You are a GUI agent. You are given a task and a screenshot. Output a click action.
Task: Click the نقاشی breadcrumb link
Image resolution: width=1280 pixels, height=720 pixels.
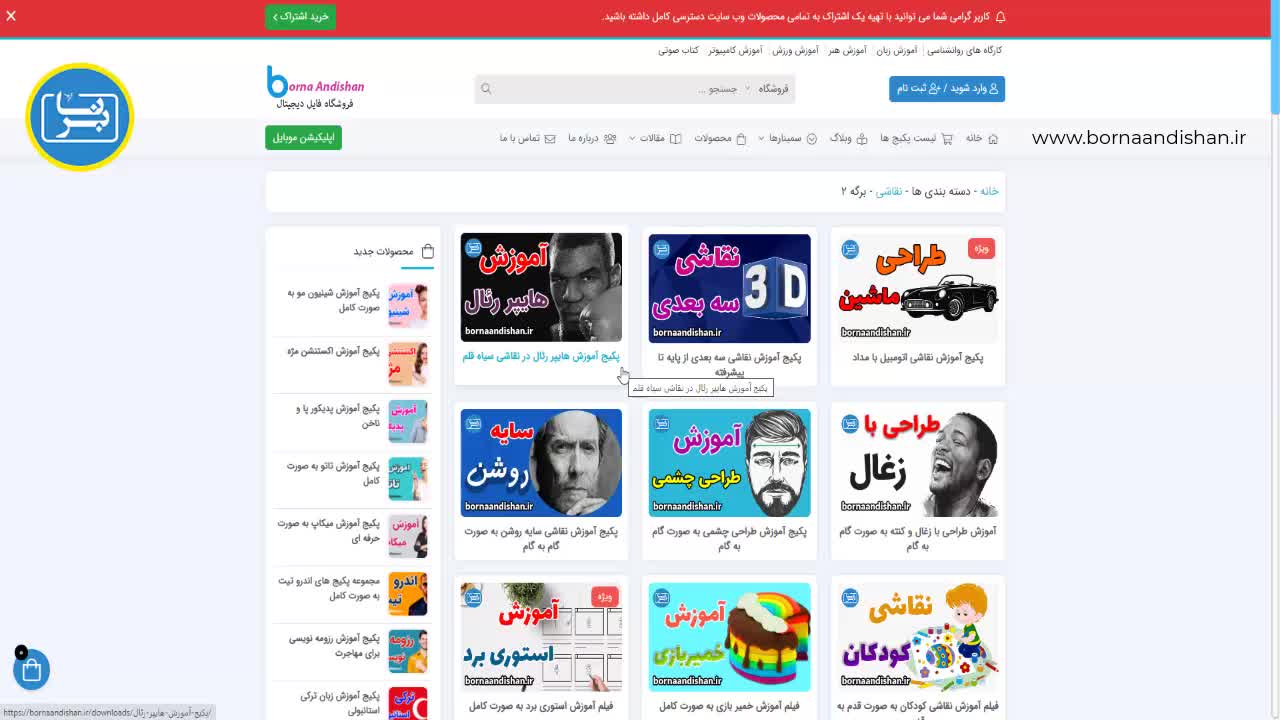point(889,191)
